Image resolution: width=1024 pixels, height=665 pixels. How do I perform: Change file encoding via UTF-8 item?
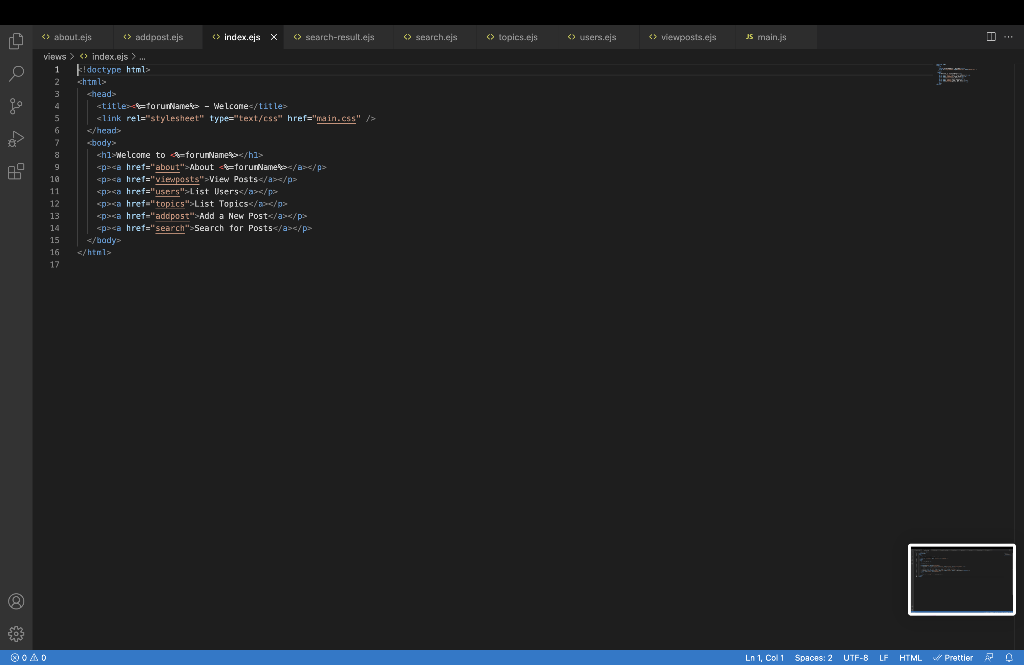click(x=855, y=657)
